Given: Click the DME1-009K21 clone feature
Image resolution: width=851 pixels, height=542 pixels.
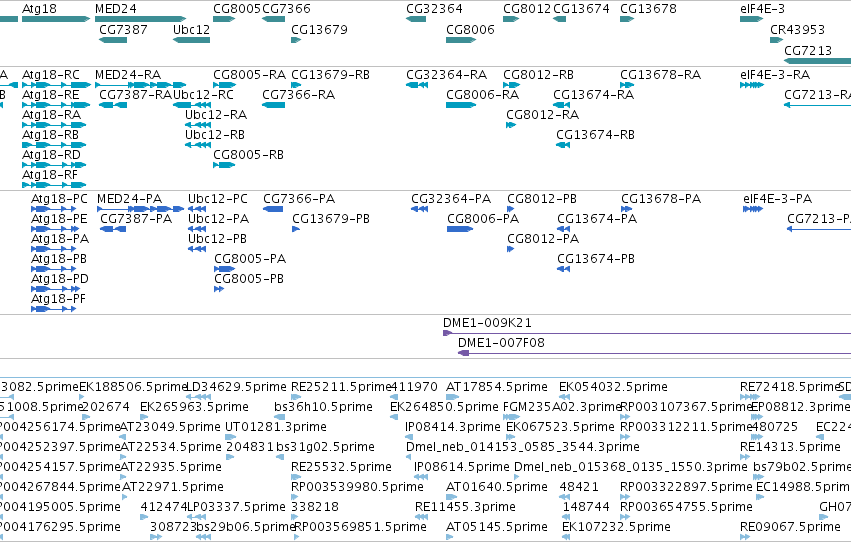Looking at the screenshot, I should click(647, 333).
